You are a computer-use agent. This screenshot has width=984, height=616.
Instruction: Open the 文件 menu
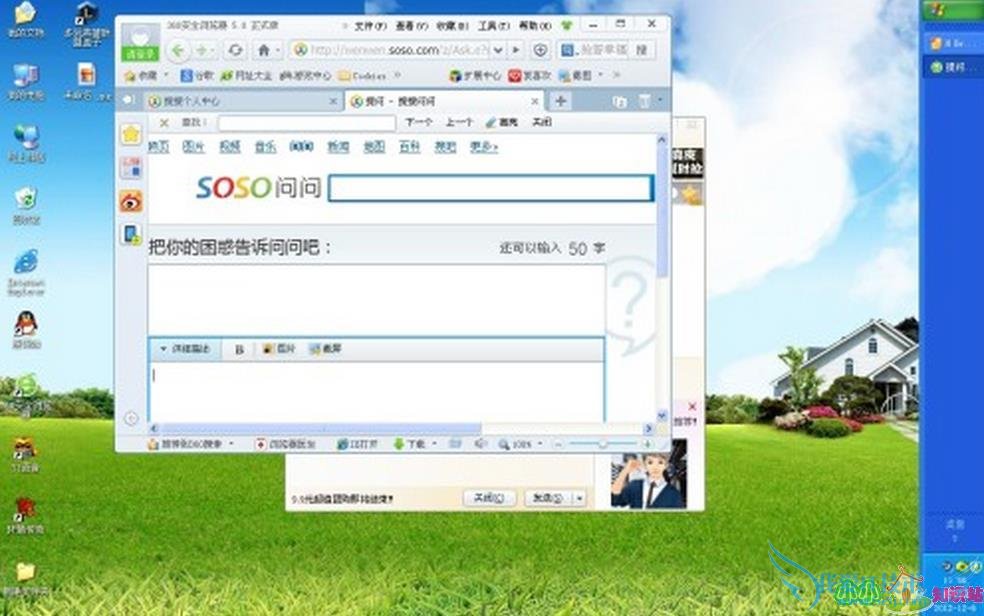coord(370,26)
